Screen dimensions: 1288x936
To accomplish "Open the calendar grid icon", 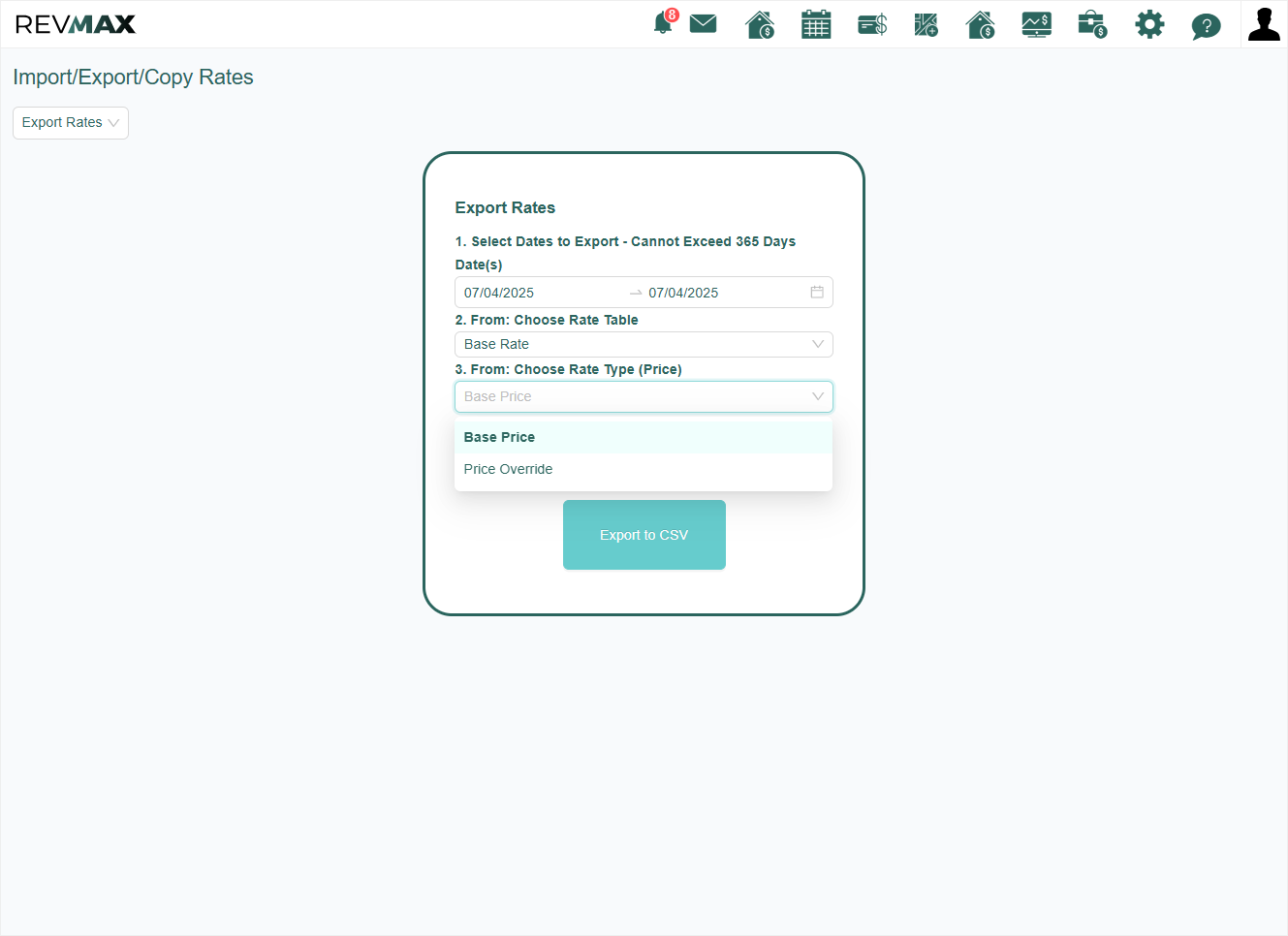I will pos(816,24).
